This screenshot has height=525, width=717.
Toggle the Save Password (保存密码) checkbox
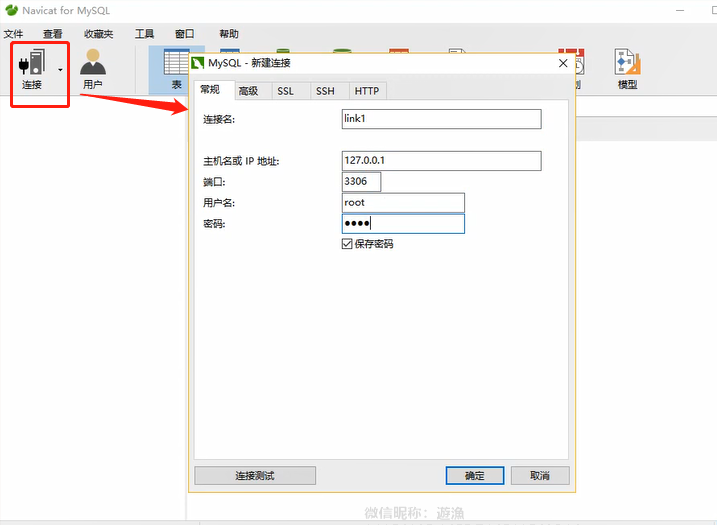pos(347,244)
